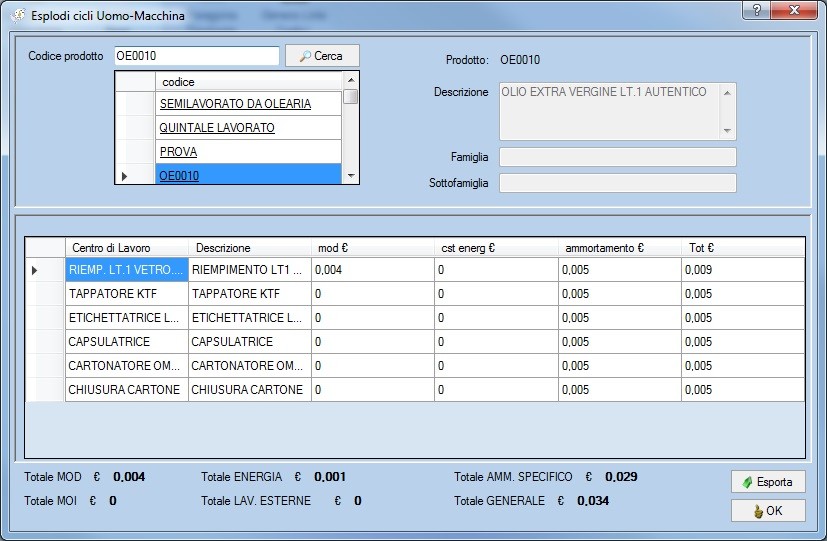Click cst energ value in CHIUSURA CARTONE row
Image resolution: width=827 pixels, height=541 pixels.
496,390
